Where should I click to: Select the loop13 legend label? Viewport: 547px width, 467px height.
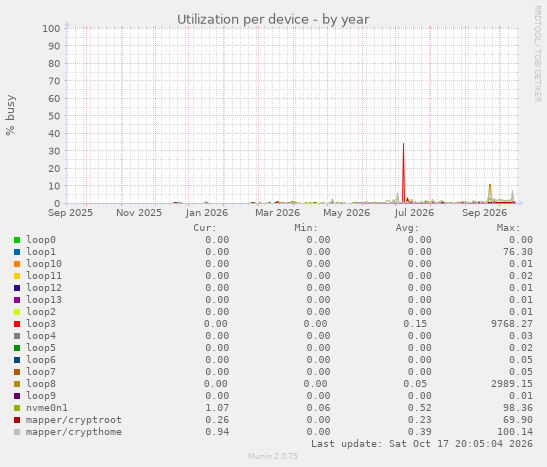pyautogui.click(x=44, y=300)
